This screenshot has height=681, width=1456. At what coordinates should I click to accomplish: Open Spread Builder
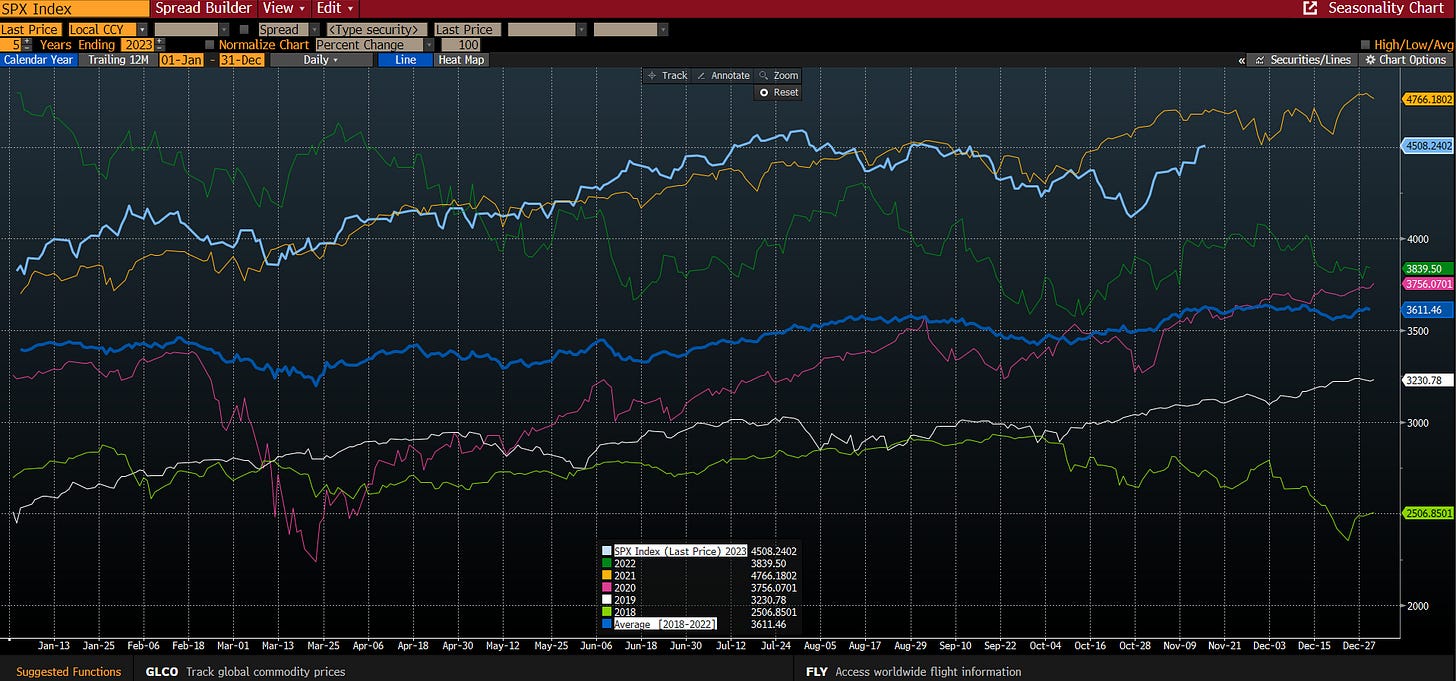point(203,8)
